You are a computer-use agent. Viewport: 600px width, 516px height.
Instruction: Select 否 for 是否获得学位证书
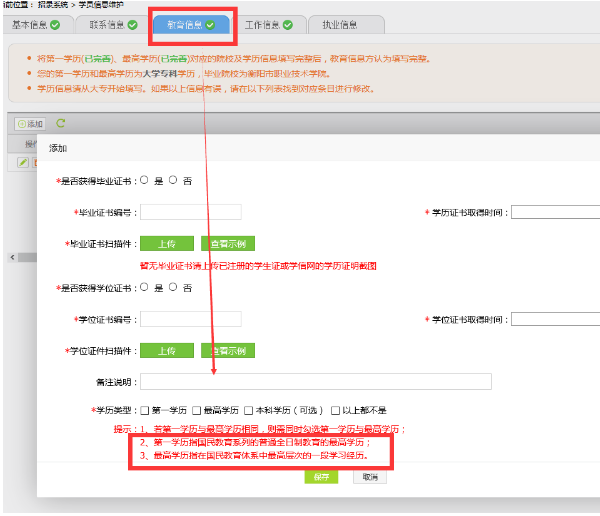[x=173, y=287]
